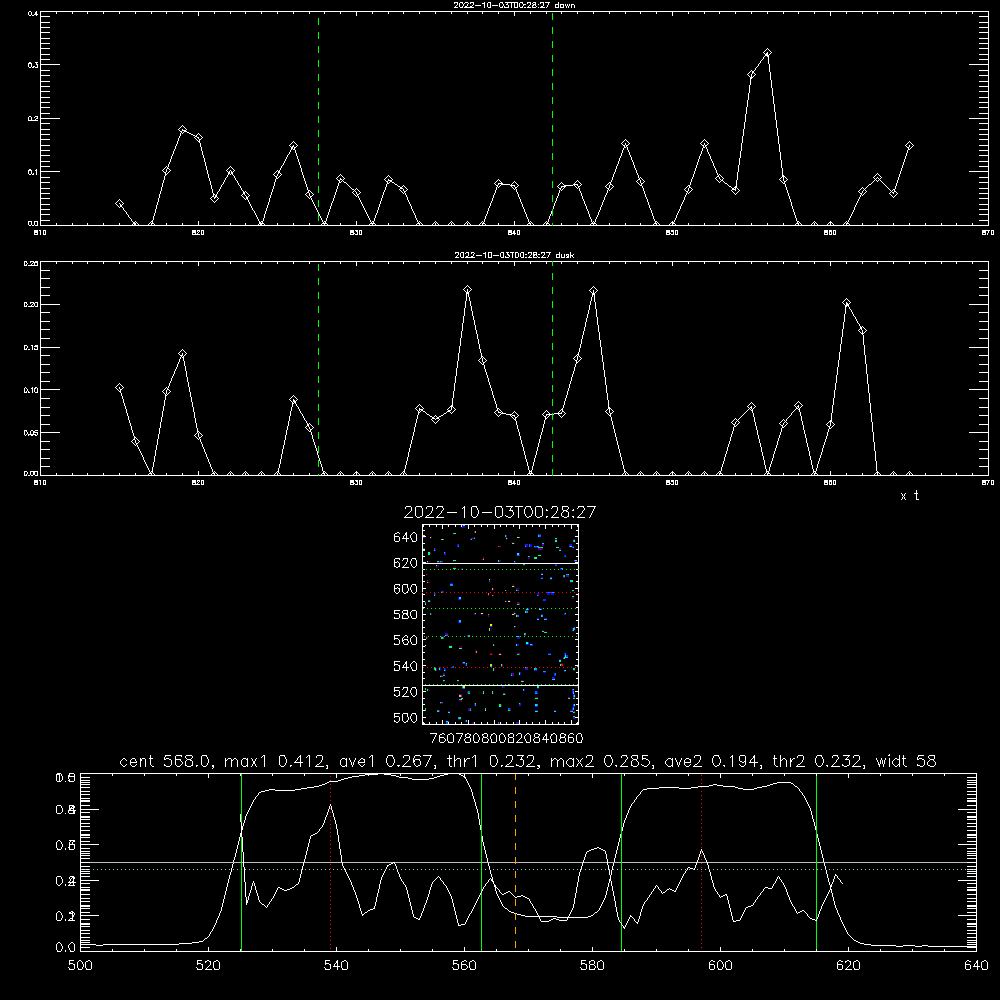Screen dimensions: 1000x1000
Task: Click the 560 label on pixel image y-axis
Action: point(406,640)
